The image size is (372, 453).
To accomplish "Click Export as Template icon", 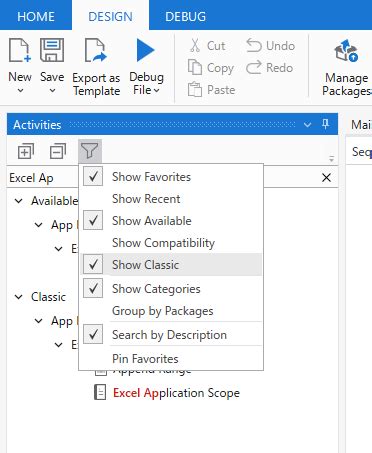I will 96,50.
